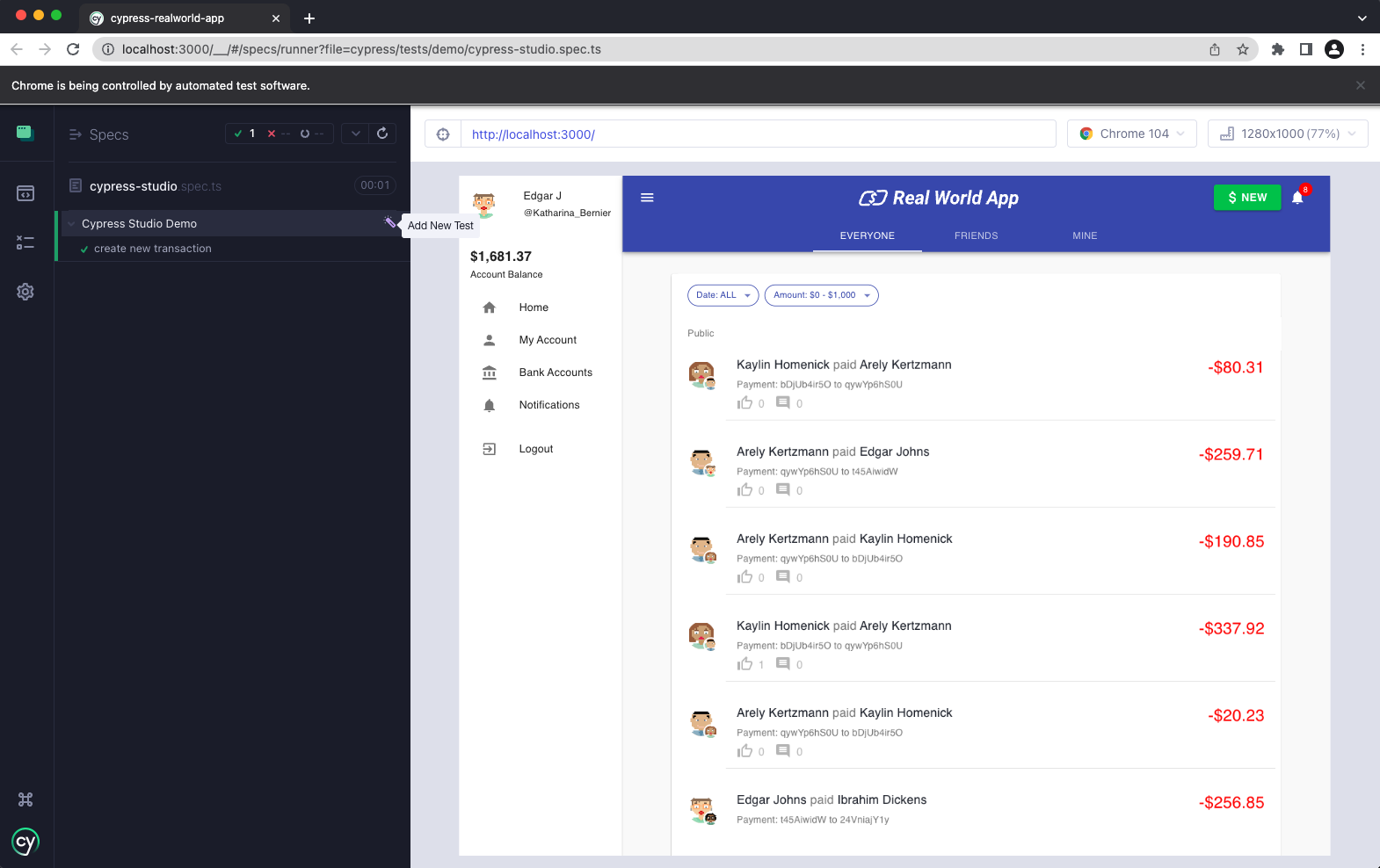The width and height of the screenshot is (1380, 868).
Task: Click the keyboard shortcuts command icon
Action: pyautogui.click(x=25, y=799)
